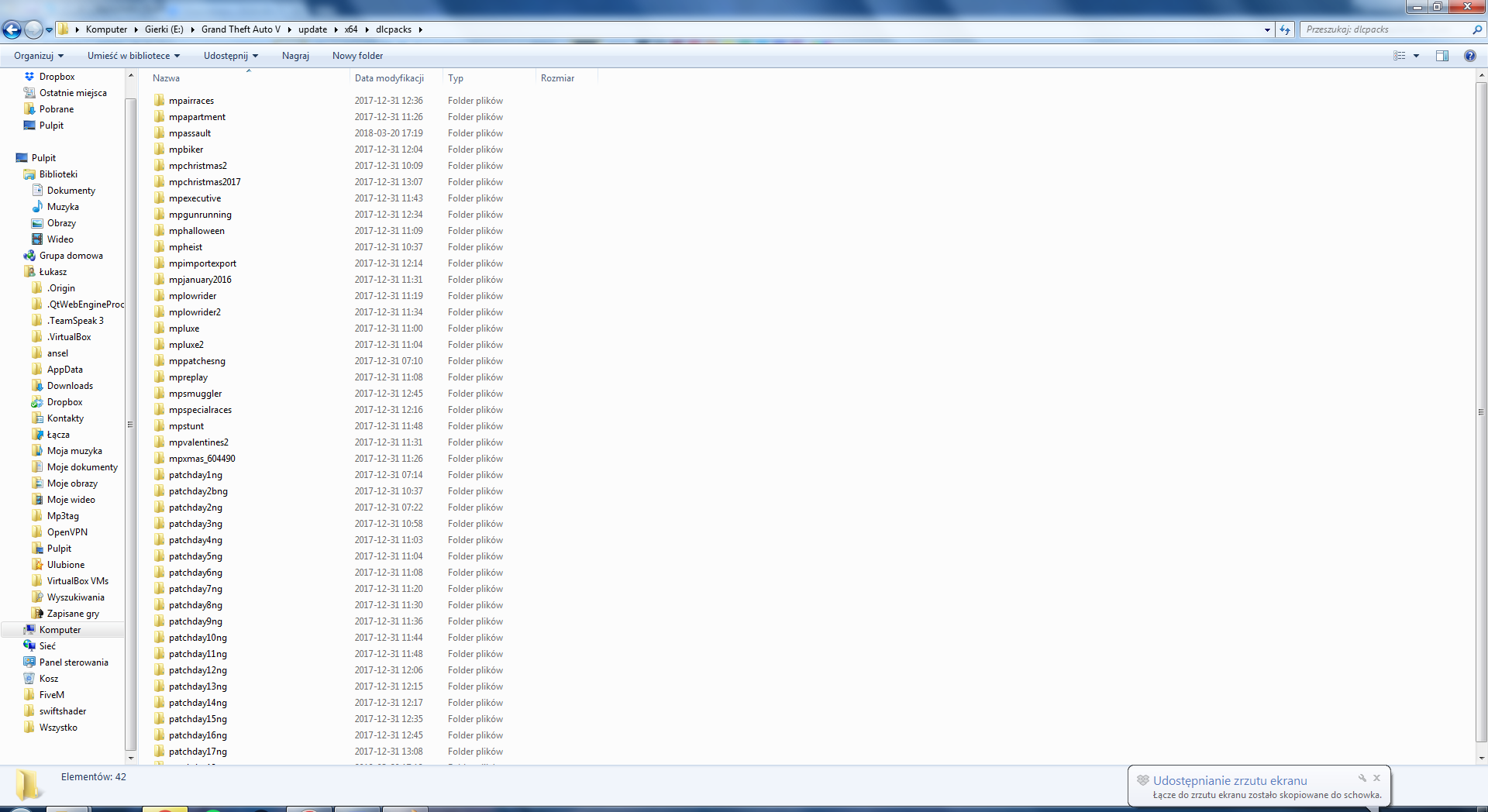
Task: Select the Ostatnie miejsca icon in sidebar
Action: point(29,93)
